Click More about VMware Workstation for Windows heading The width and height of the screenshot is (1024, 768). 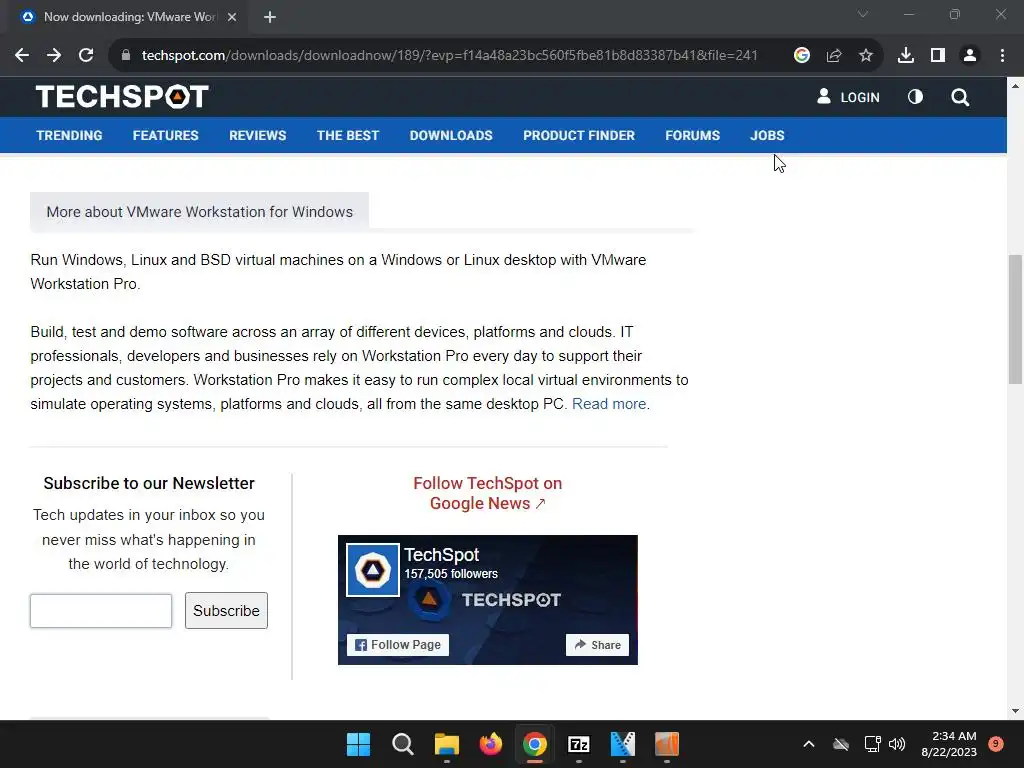[199, 212]
